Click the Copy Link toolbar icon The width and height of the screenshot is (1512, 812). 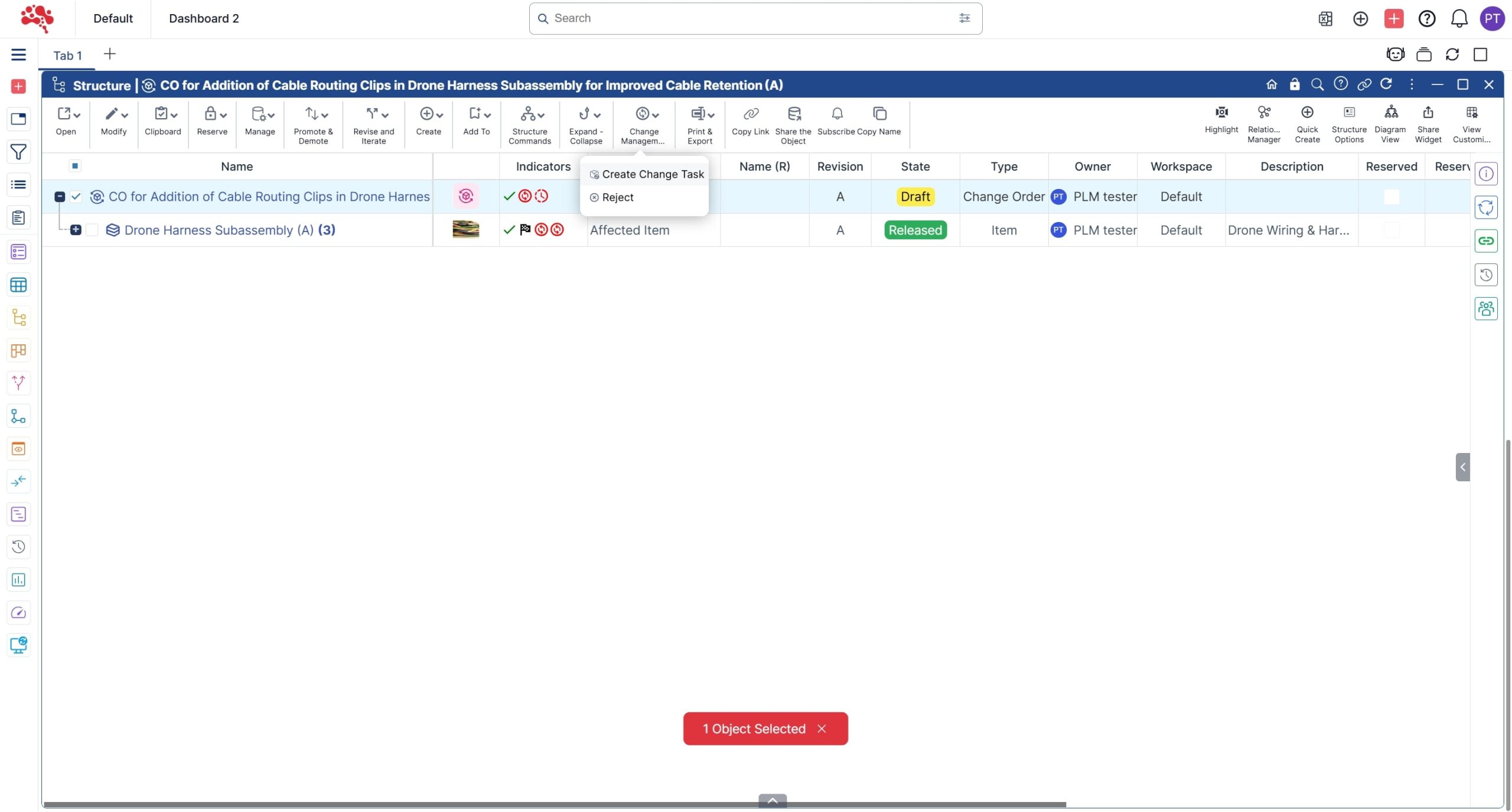tap(750, 114)
